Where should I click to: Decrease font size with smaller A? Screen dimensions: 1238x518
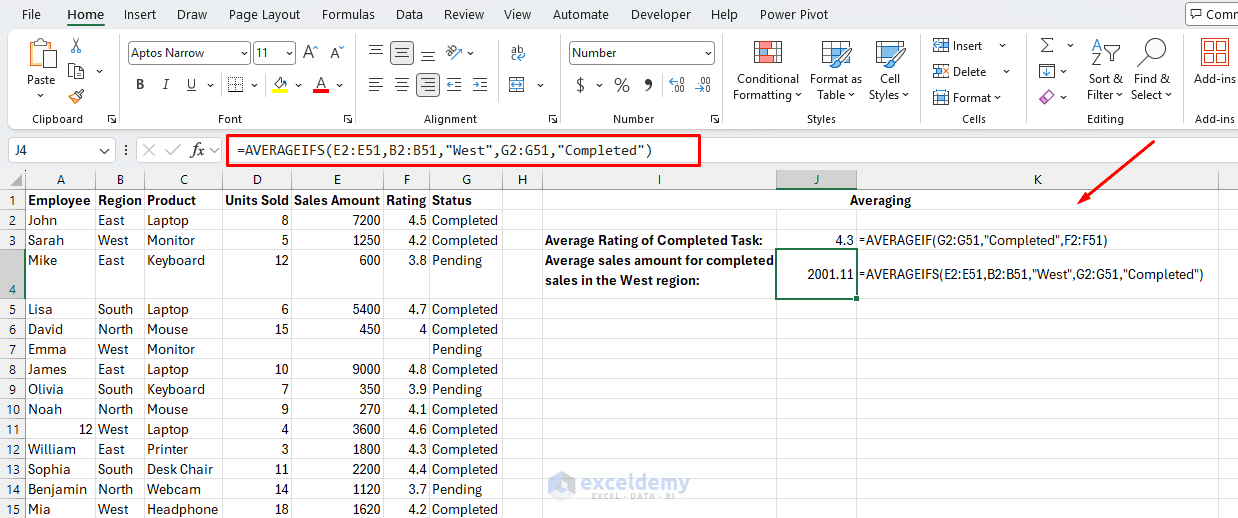tap(335, 53)
